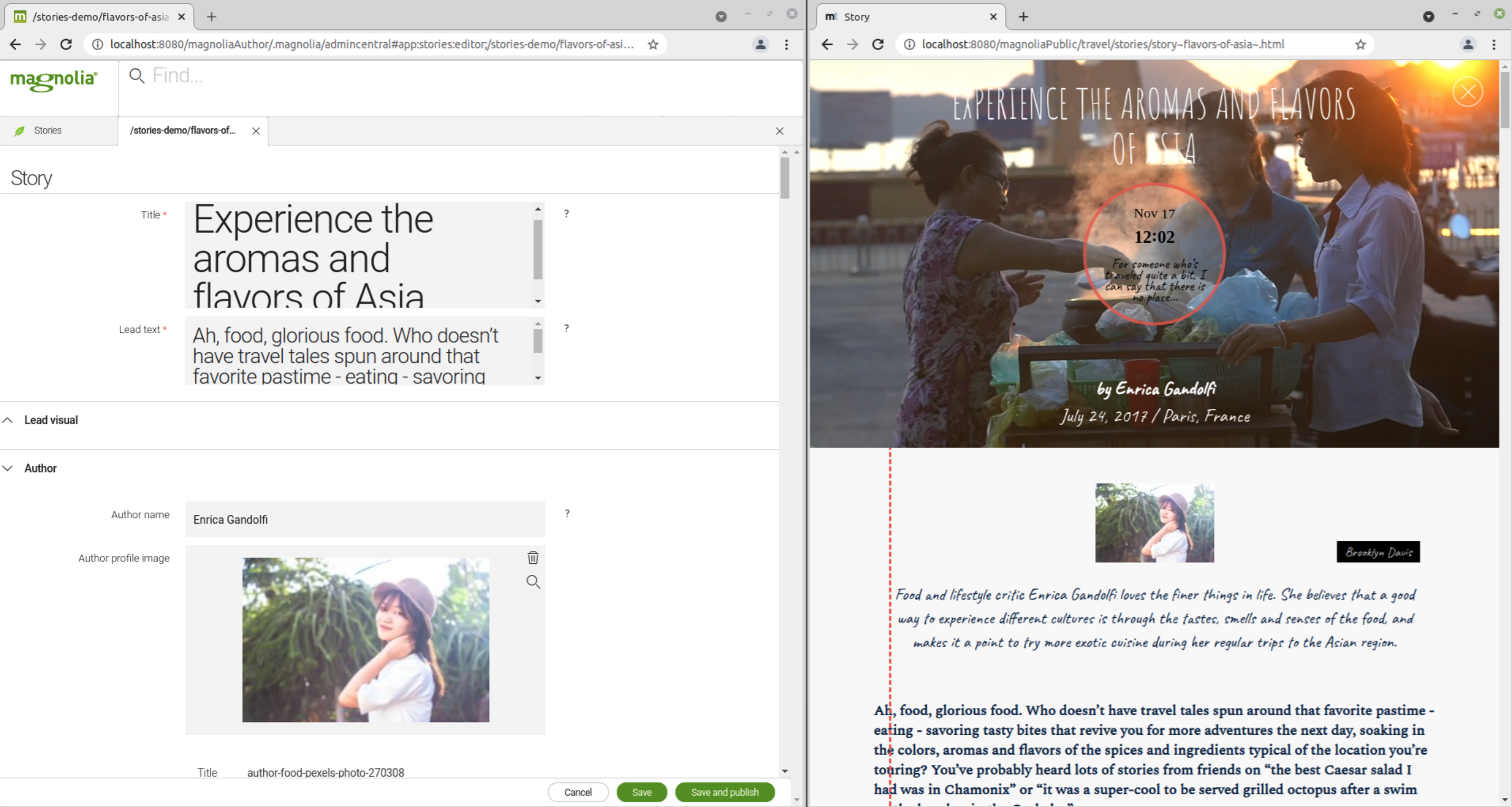Click the author profile image thumbnail
This screenshot has width=1512, height=807.
coord(365,640)
